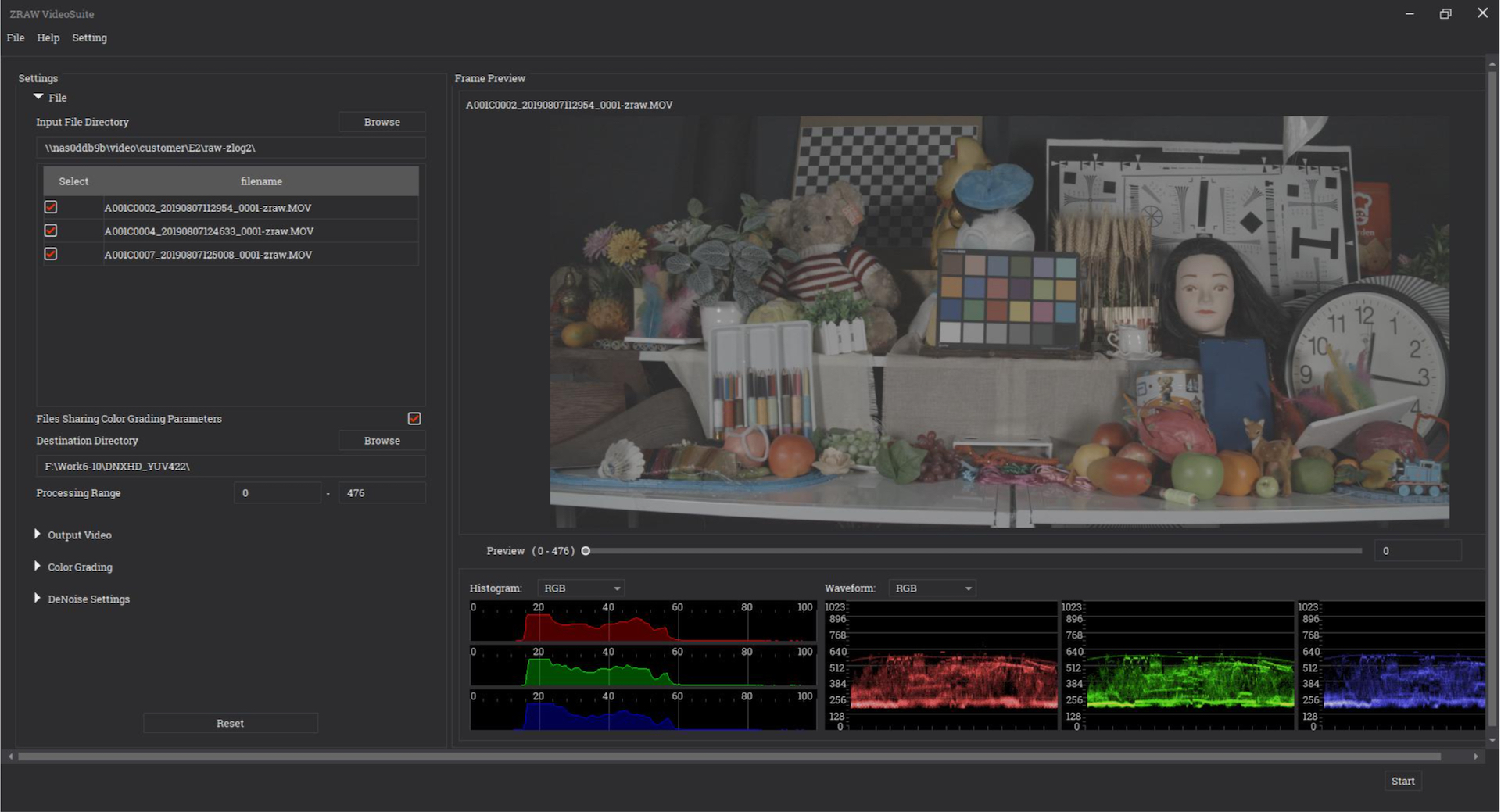Uncheck file A001C0007 checkbox
This screenshot has height=812, width=1501.
51,254
